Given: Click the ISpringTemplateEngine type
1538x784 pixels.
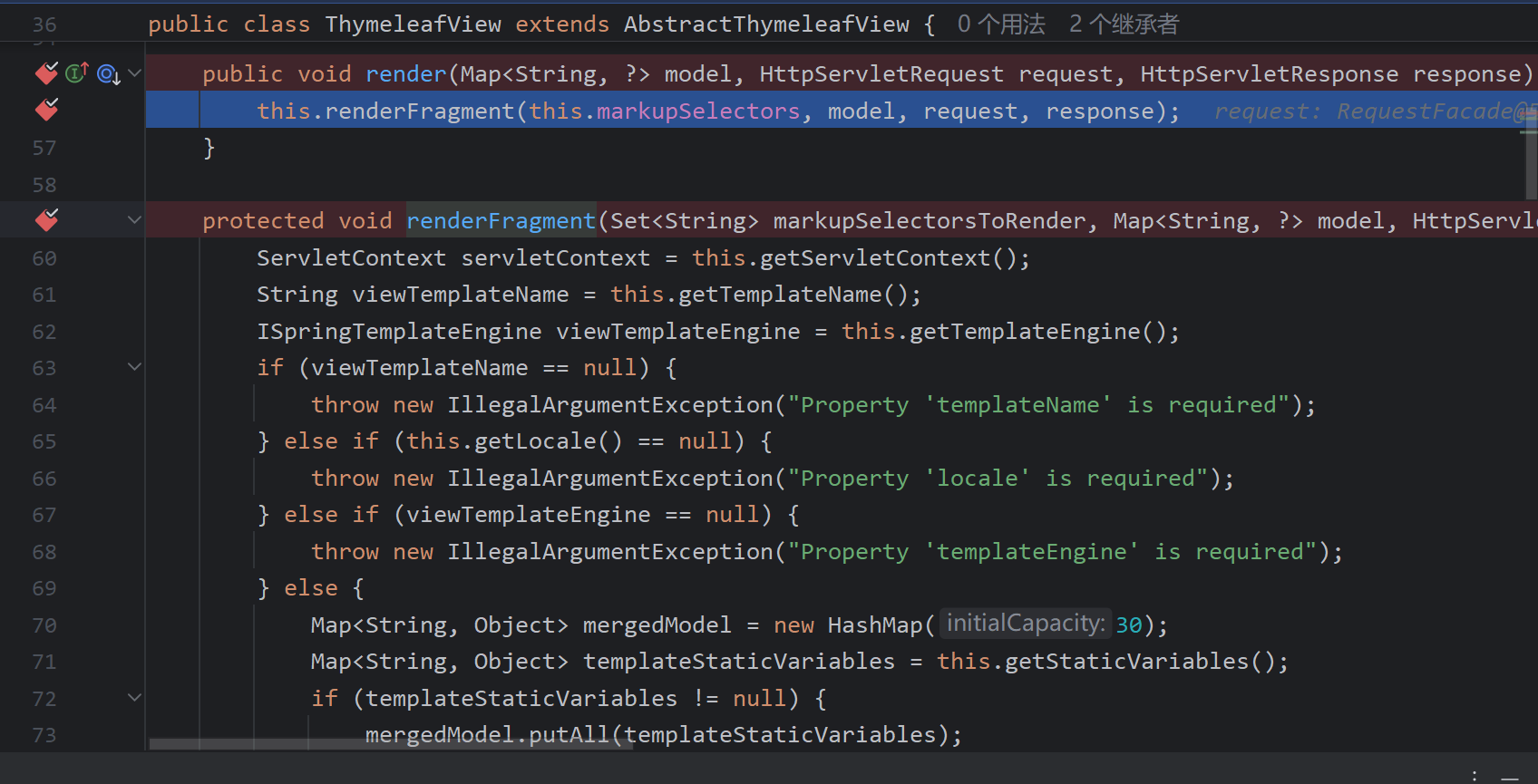Looking at the screenshot, I should point(399,332).
